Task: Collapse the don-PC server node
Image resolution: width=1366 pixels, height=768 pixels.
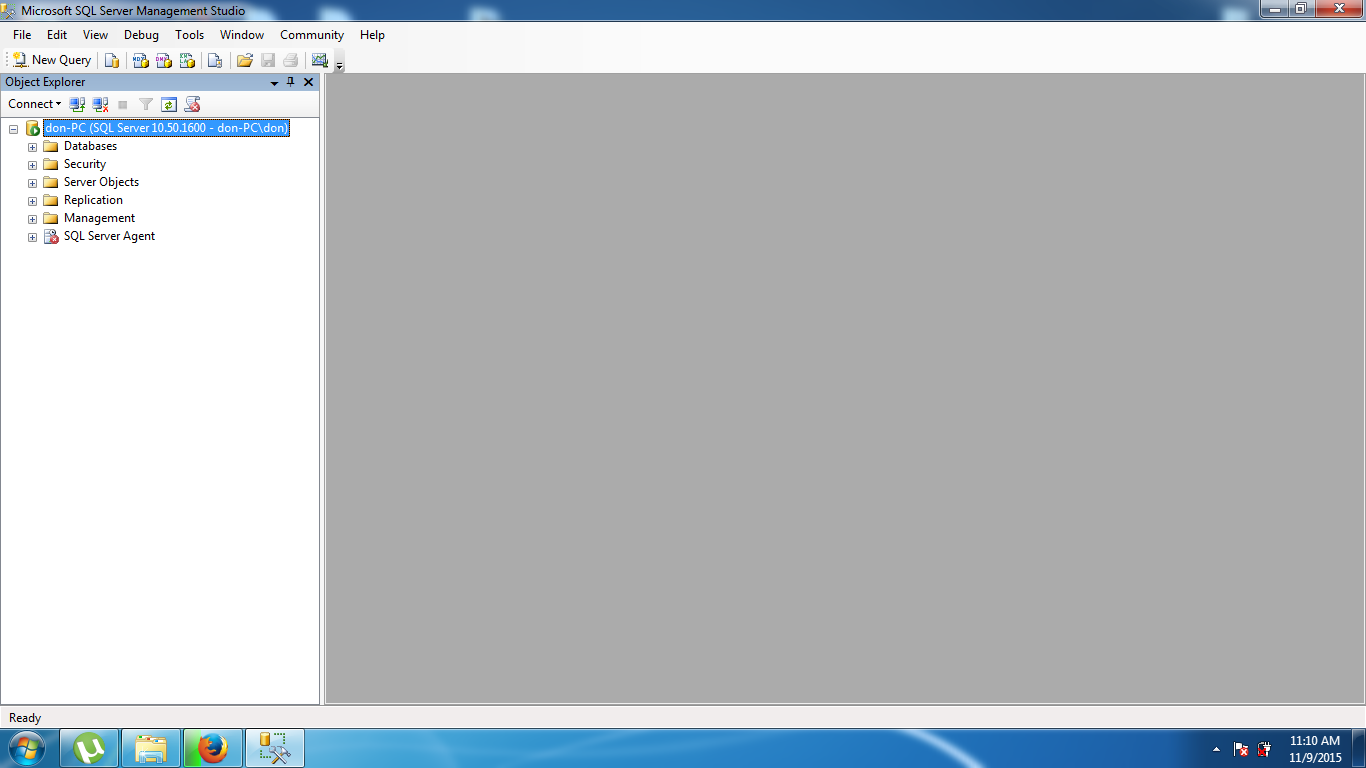Action: pyautogui.click(x=14, y=129)
